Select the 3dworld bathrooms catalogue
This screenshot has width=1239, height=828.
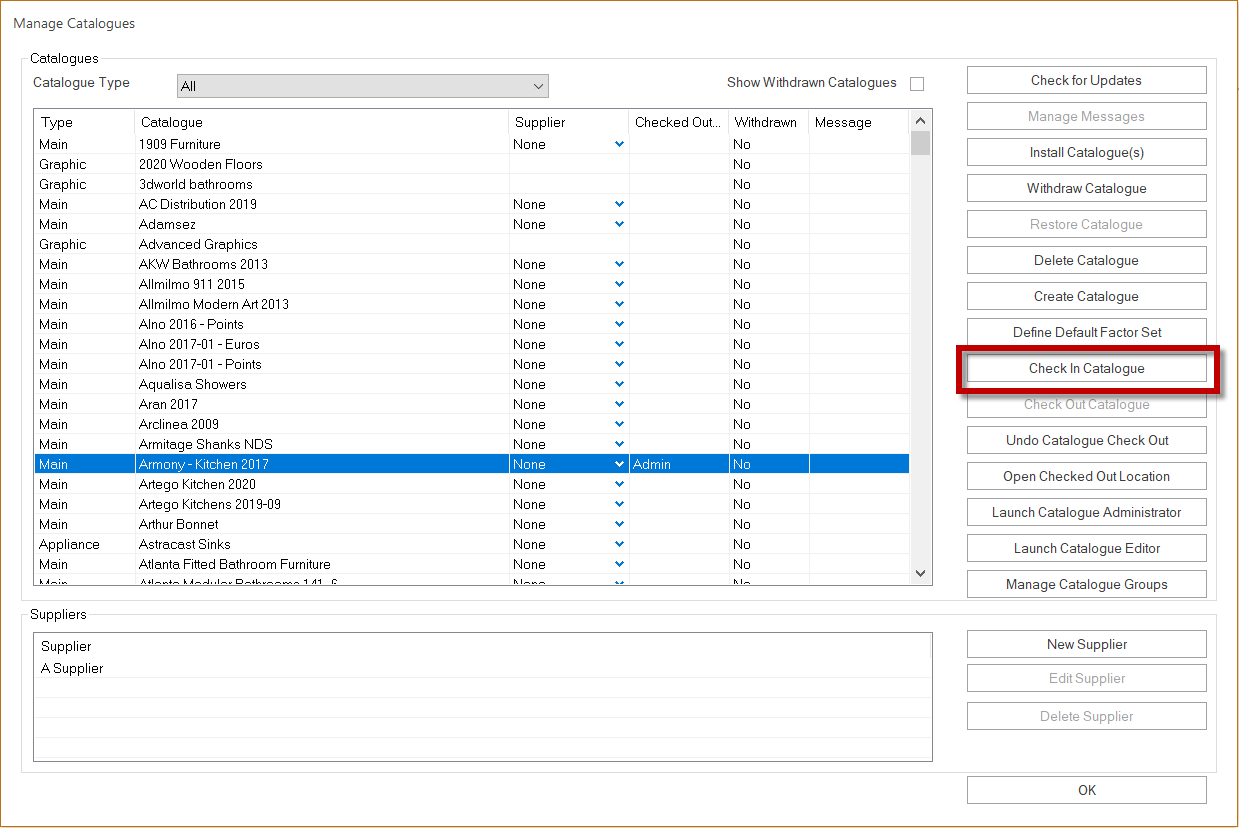click(x=472, y=184)
